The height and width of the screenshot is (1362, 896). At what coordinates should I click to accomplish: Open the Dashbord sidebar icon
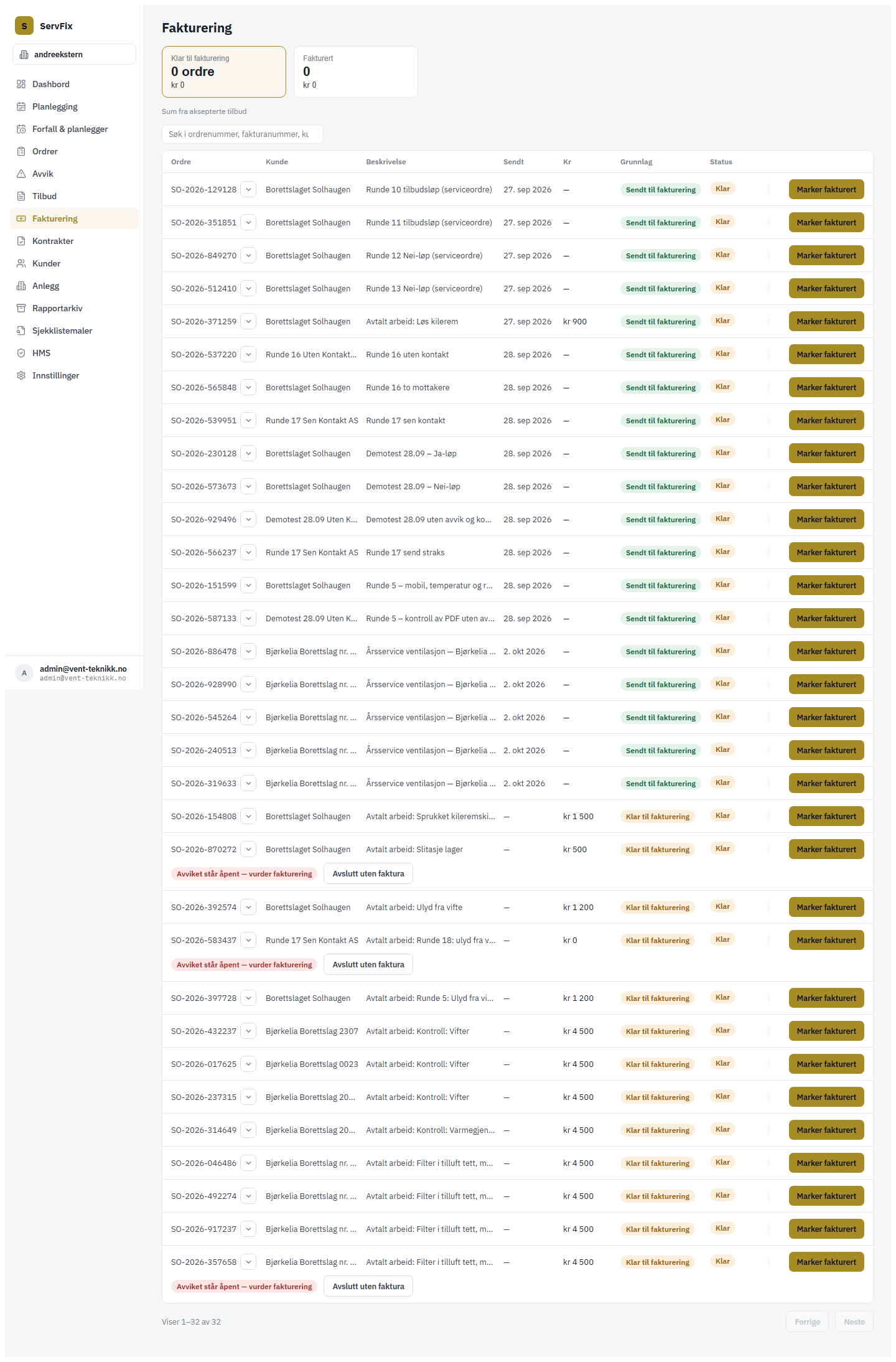click(21, 84)
